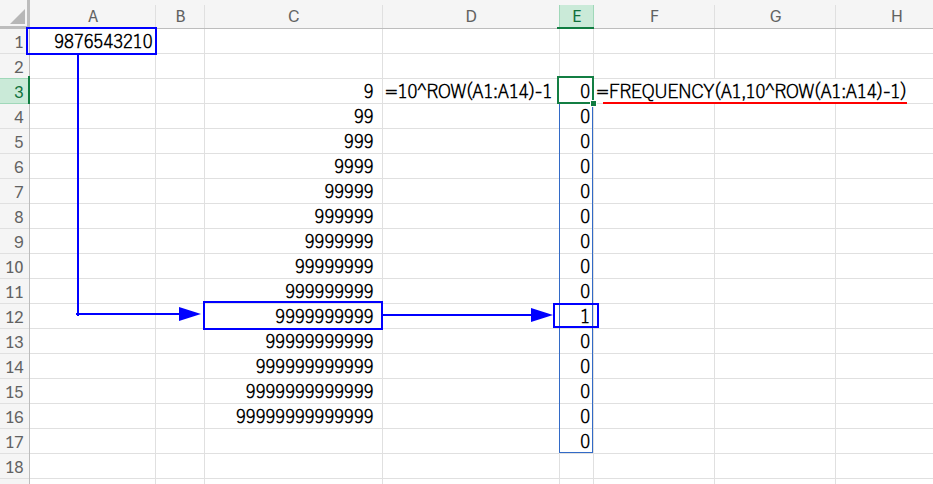The width and height of the screenshot is (933, 484).
Task: Select active cell E3 showing 0
Action: (x=576, y=91)
